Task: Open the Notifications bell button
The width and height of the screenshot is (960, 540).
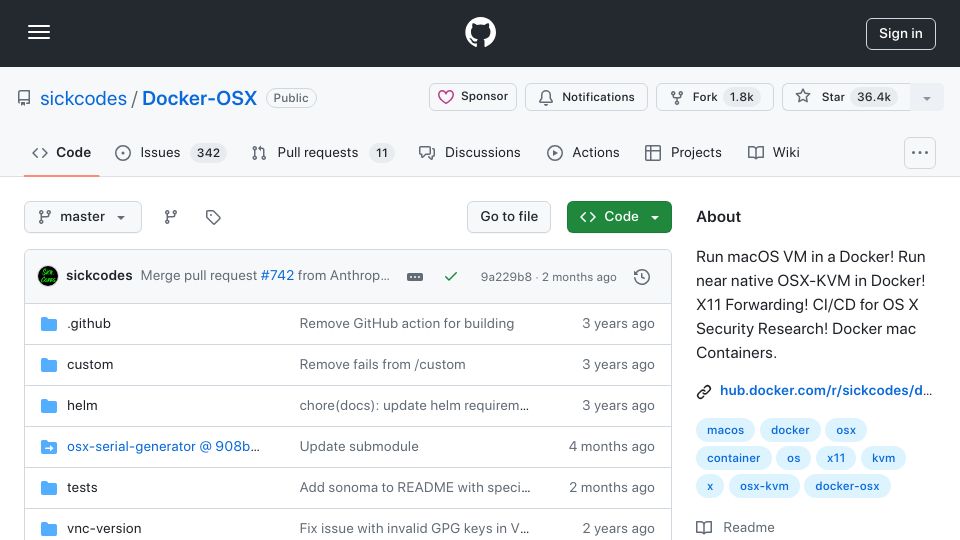Action: click(586, 97)
